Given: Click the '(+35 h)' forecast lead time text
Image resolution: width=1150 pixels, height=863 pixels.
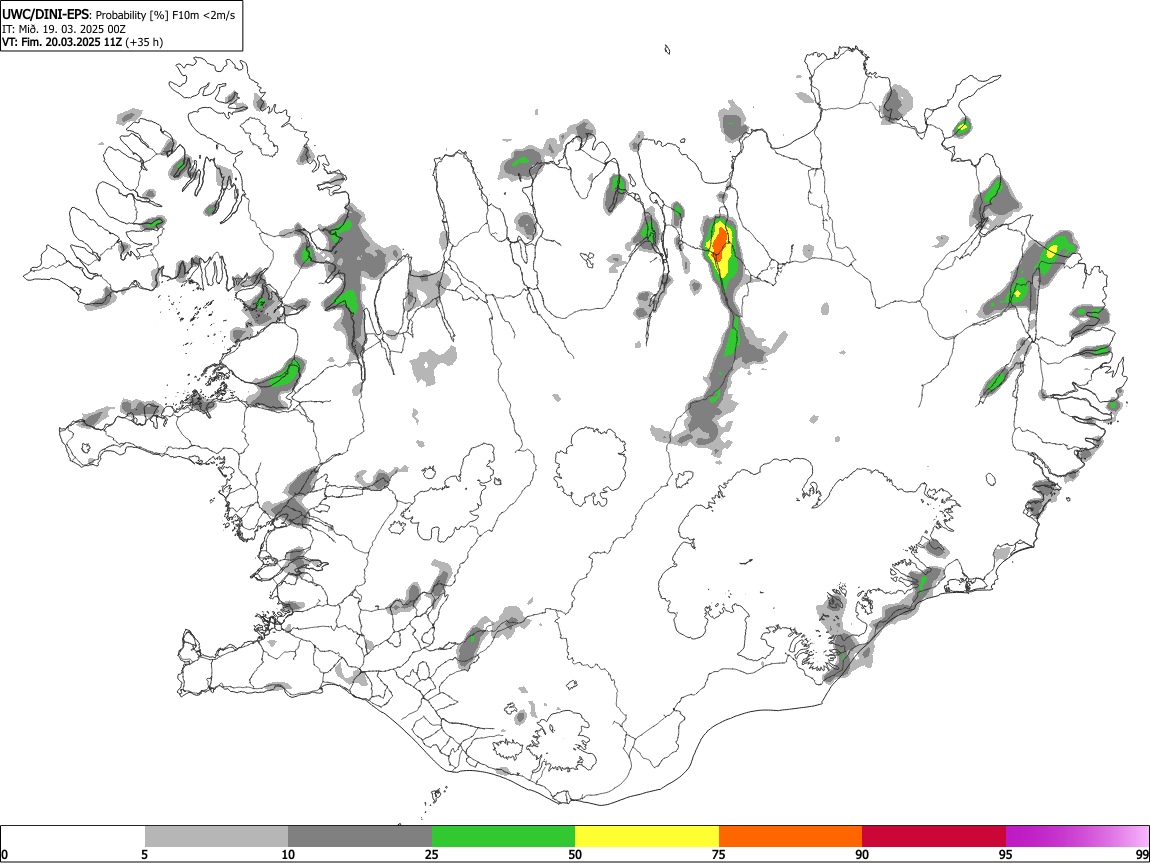Looking at the screenshot, I should (x=144, y=42).
